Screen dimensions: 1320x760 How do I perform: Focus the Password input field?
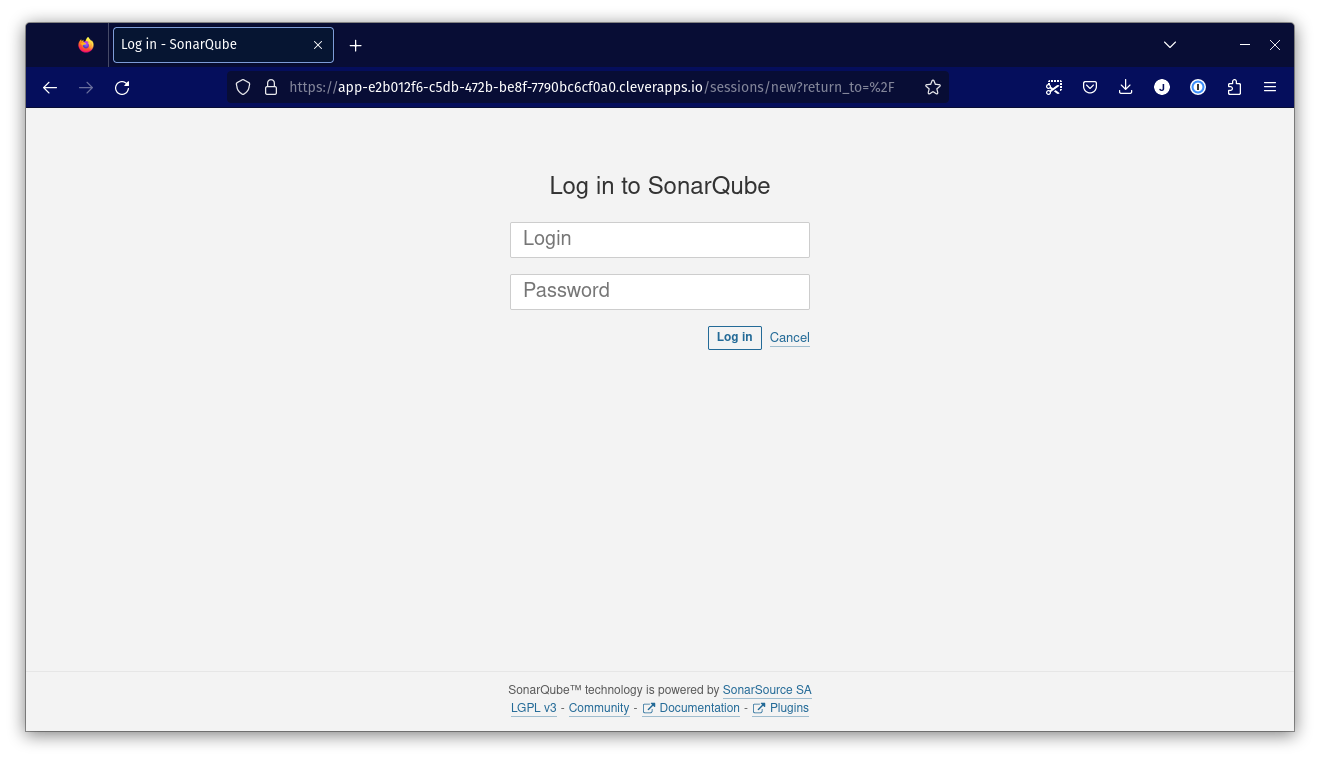(x=660, y=292)
